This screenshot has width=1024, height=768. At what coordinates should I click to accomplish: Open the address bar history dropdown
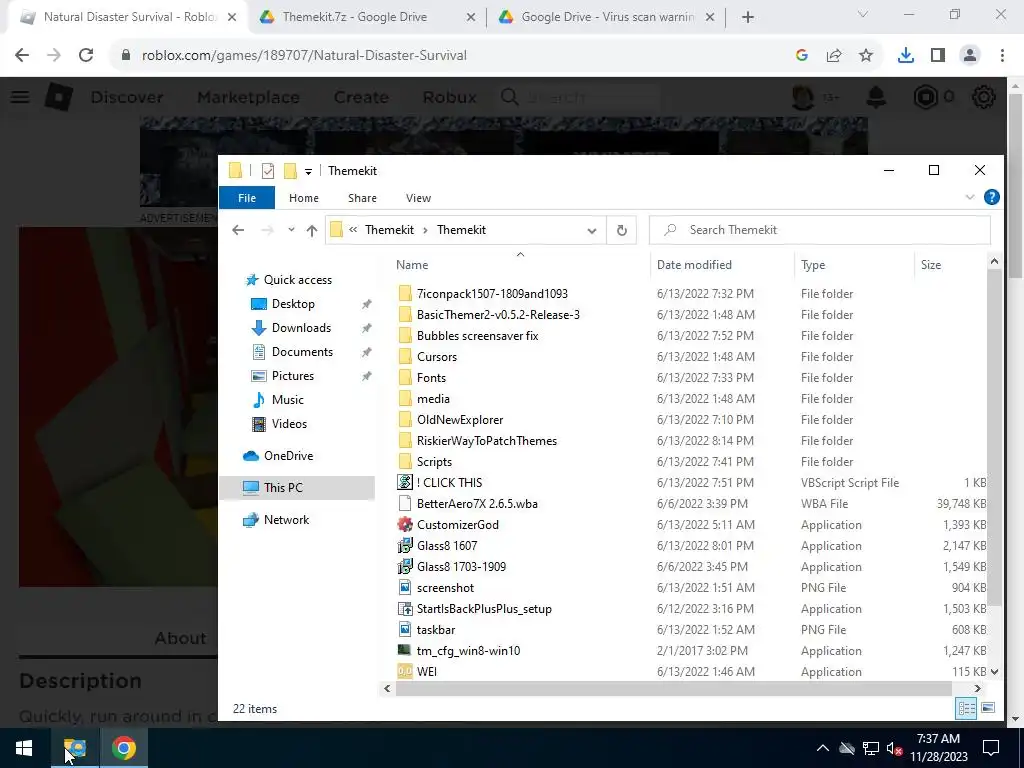[592, 231]
